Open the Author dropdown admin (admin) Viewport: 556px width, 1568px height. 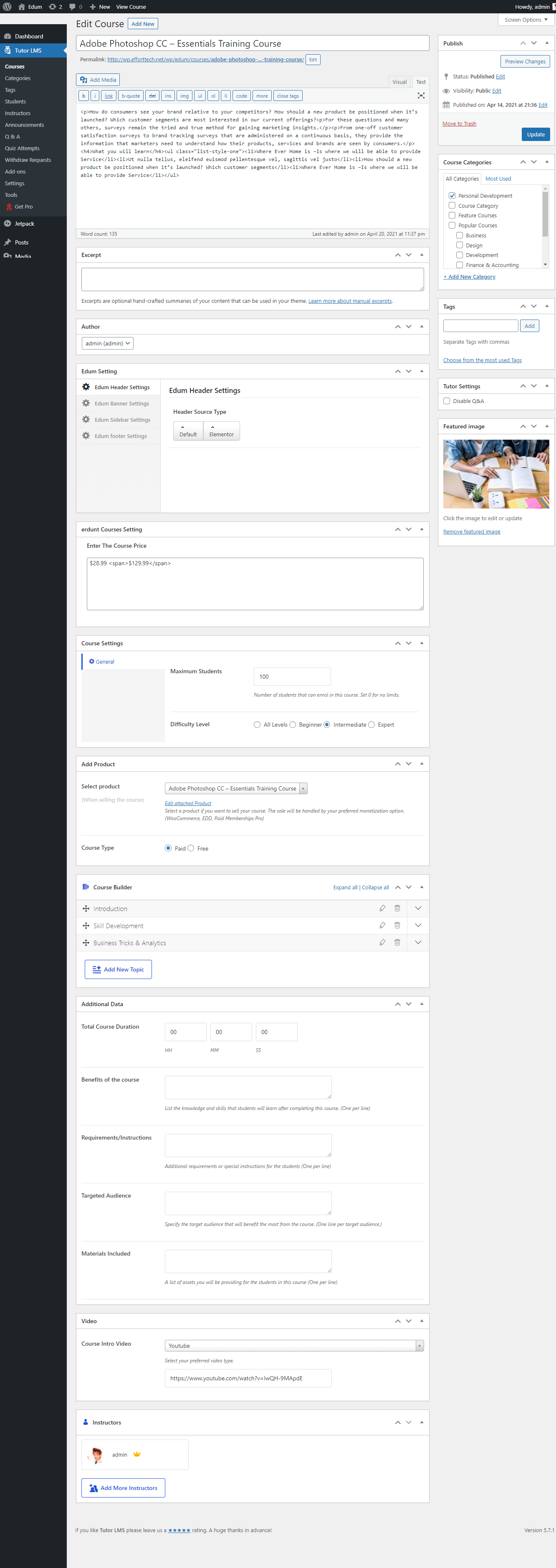click(x=107, y=343)
